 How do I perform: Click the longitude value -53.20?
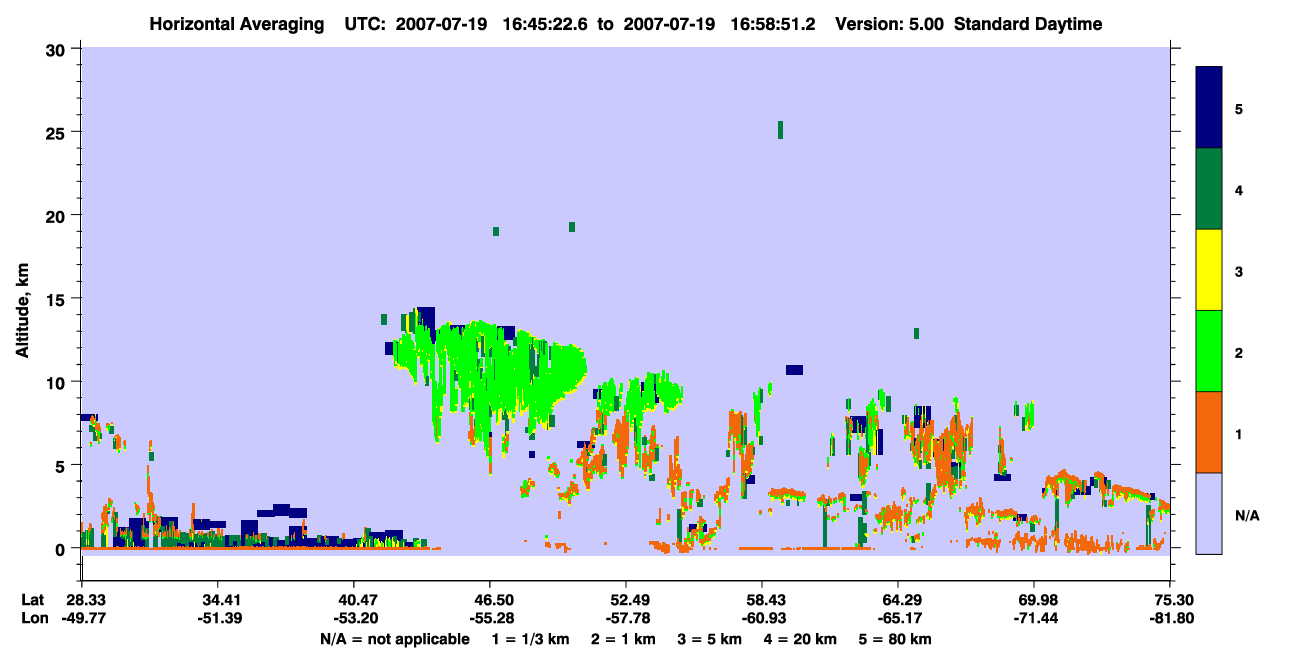pos(354,619)
